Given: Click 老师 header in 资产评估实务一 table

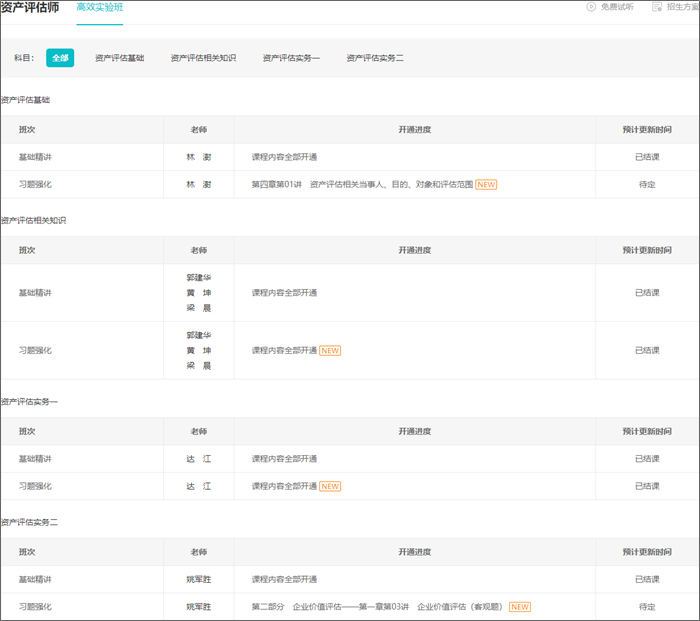Looking at the screenshot, I should tap(199, 432).
